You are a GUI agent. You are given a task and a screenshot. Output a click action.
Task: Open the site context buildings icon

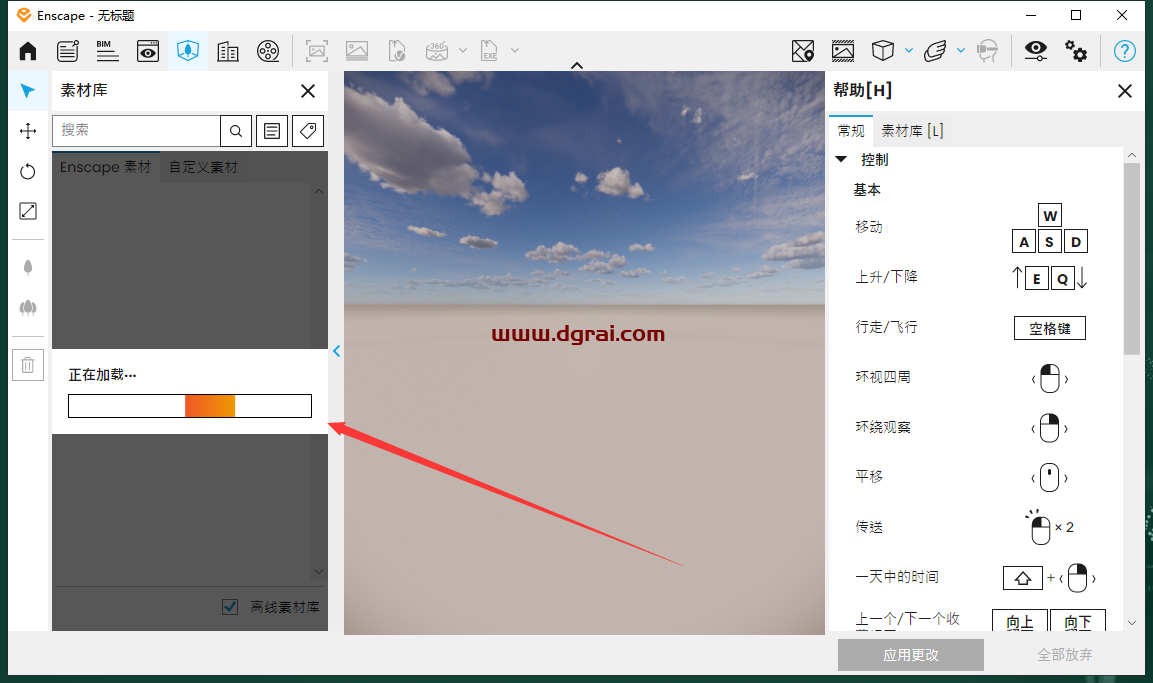click(x=228, y=51)
